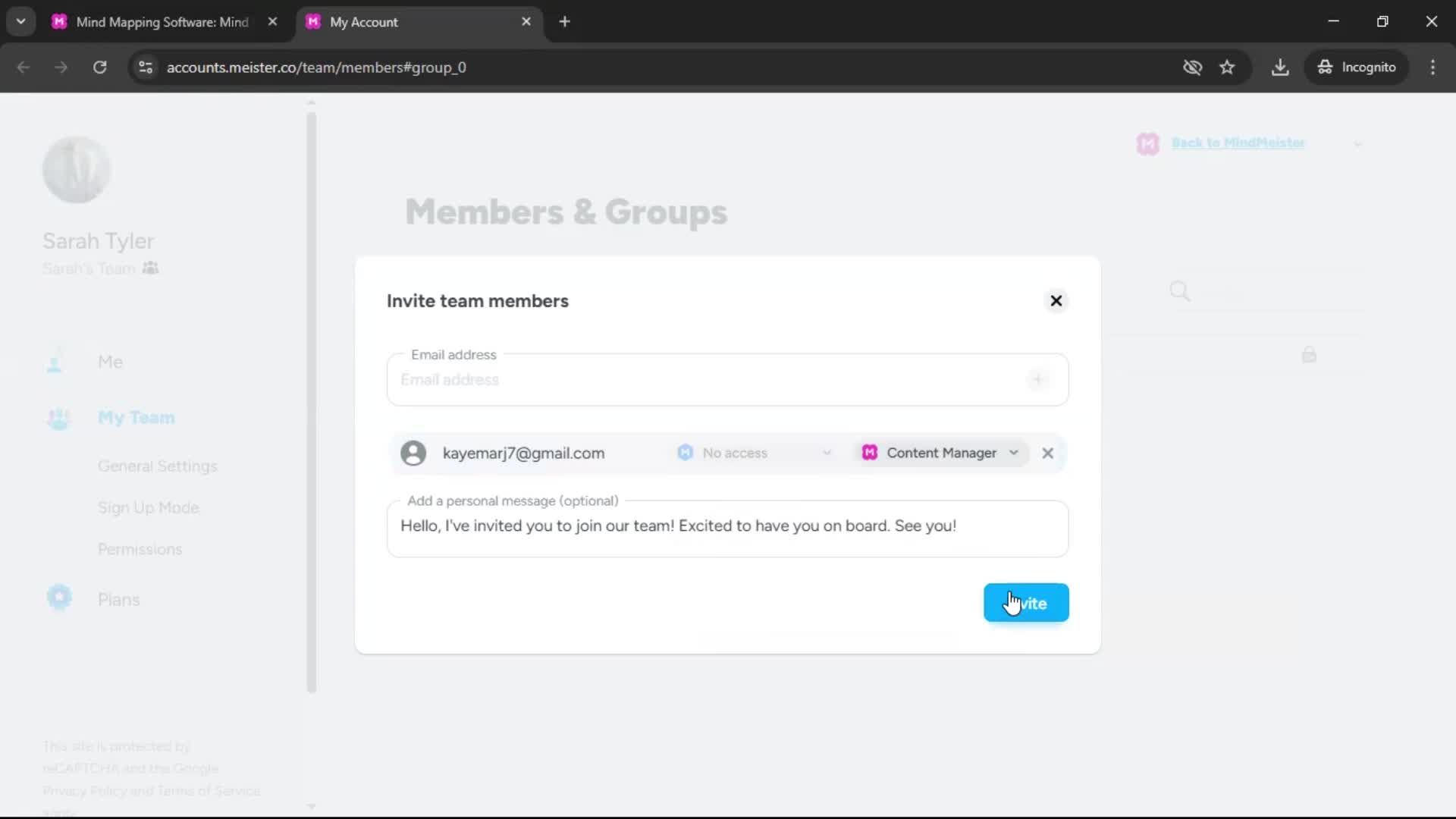This screenshot has width=1456, height=819.
Task: Open Plans in the sidebar
Action: coord(119,600)
